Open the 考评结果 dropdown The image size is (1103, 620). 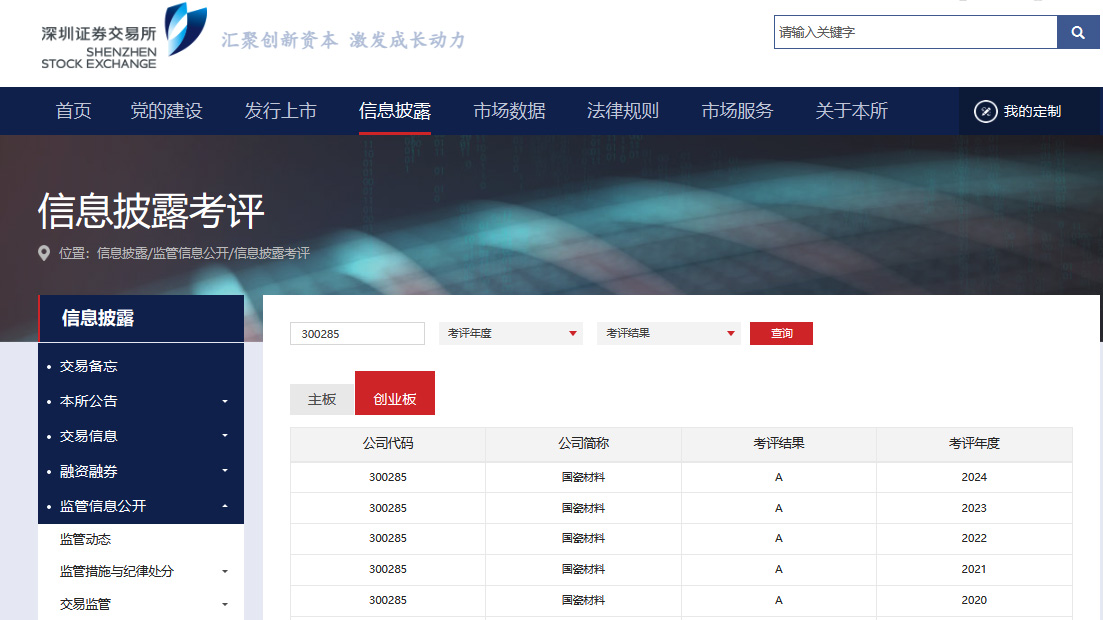[x=668, y=333]
